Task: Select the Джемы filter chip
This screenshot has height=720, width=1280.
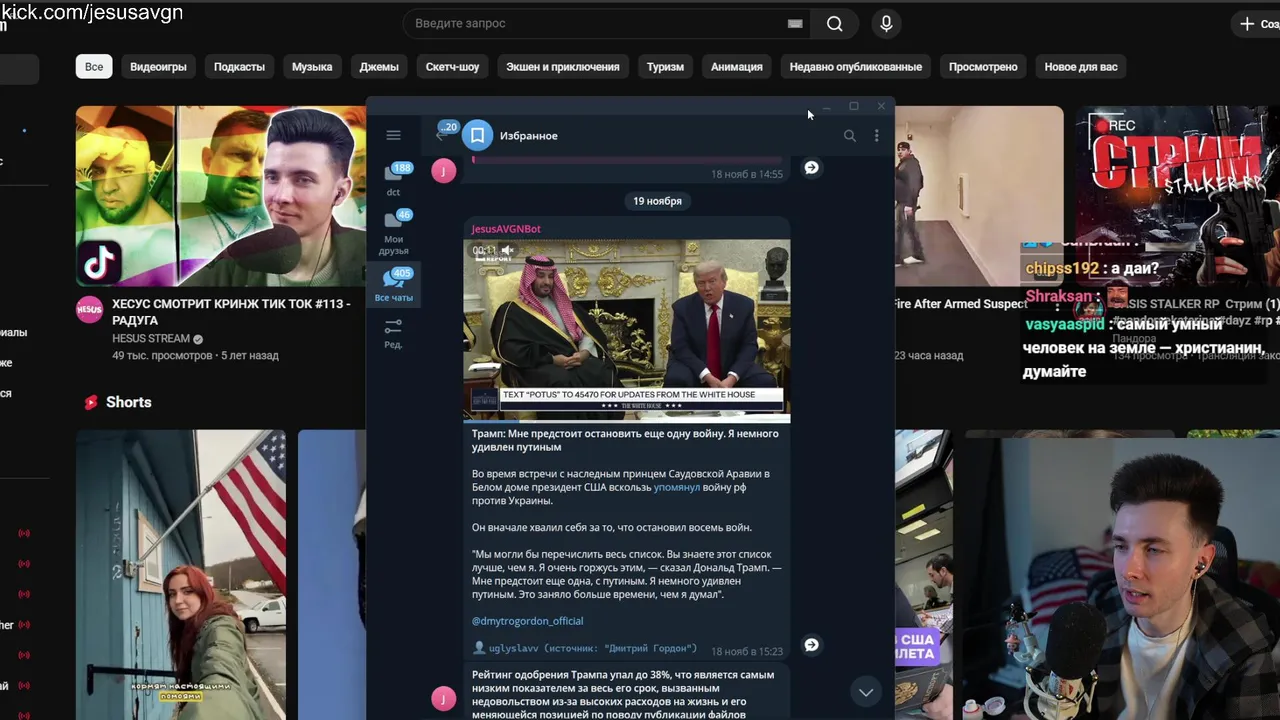Action: pos(379,67)
